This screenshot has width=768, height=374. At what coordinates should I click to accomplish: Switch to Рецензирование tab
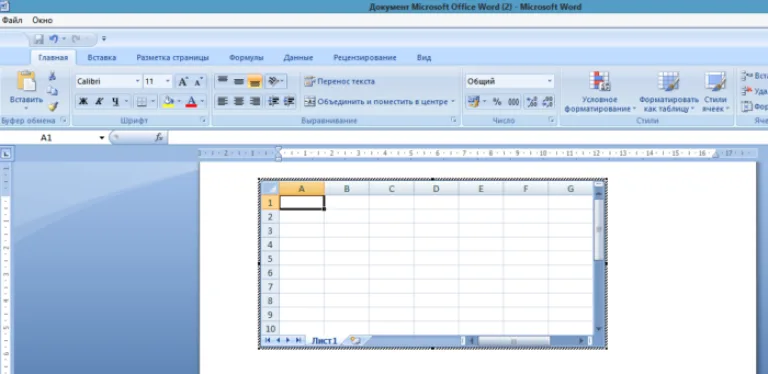[364, 57]
